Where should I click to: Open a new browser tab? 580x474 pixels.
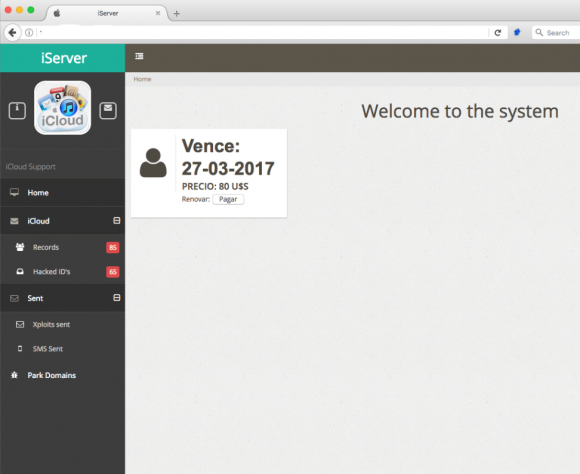tap(177, 14)
